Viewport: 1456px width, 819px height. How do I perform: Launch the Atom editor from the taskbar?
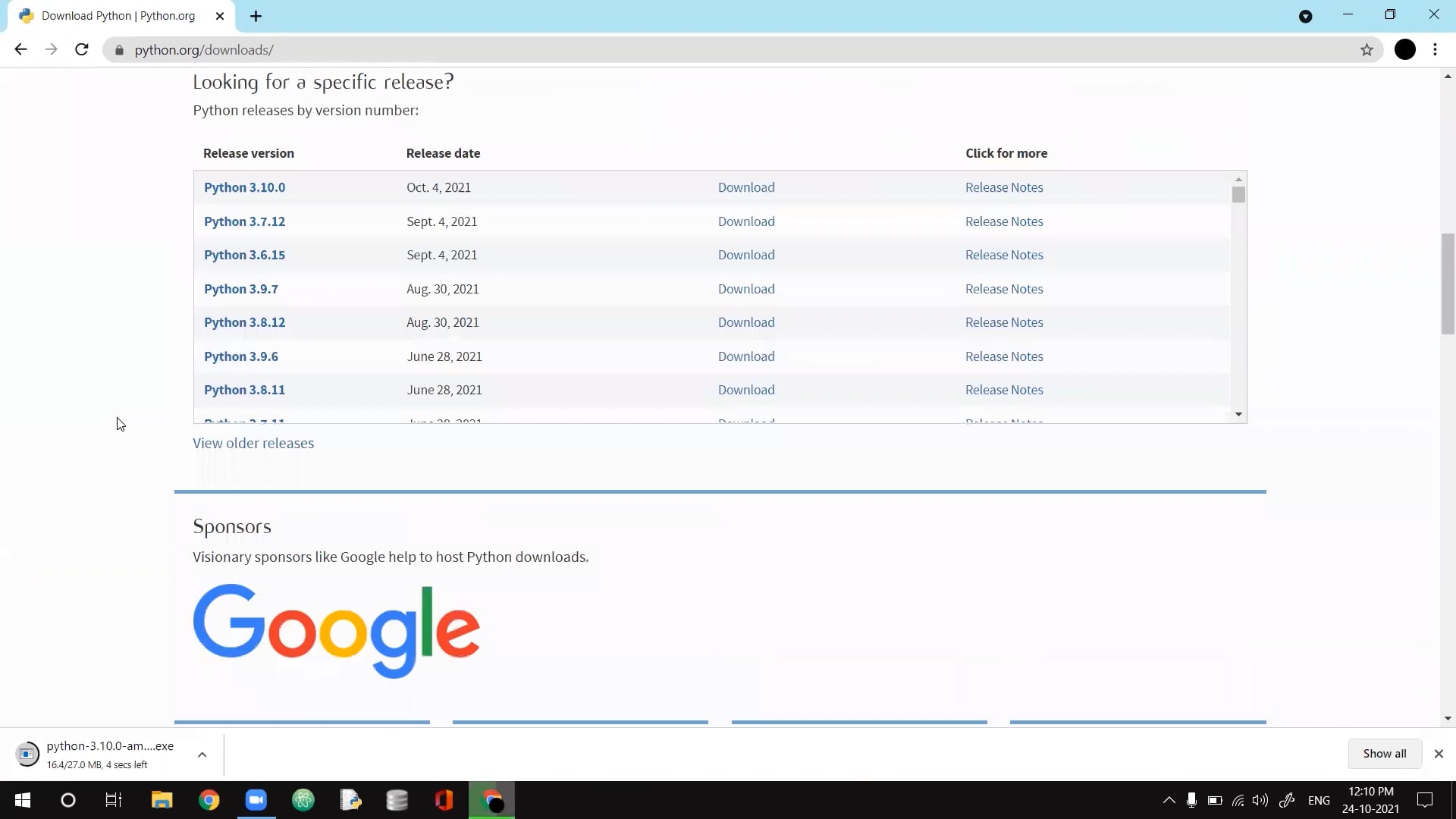coord(303,800)
